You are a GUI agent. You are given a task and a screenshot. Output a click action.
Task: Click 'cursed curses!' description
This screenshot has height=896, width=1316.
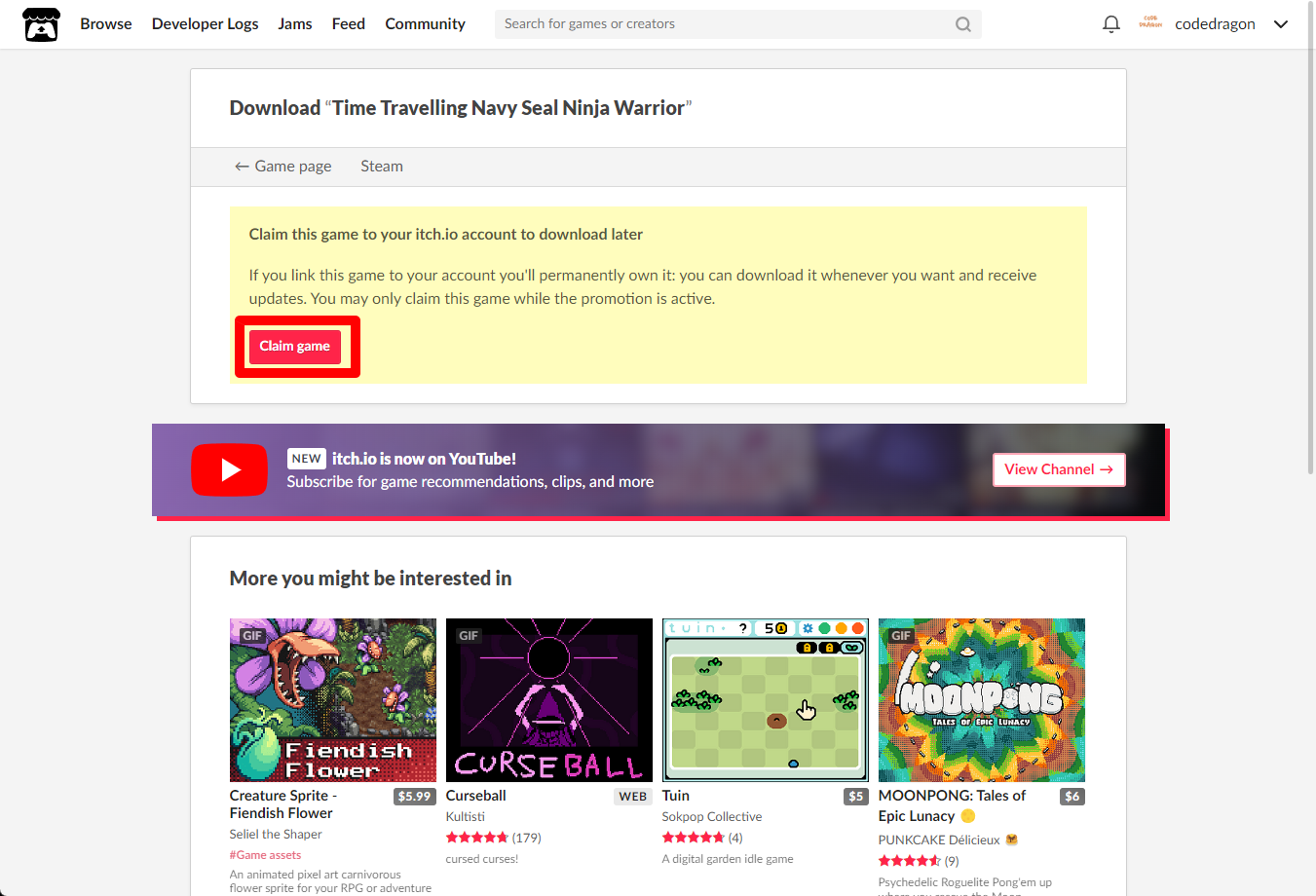coord(482,859)
